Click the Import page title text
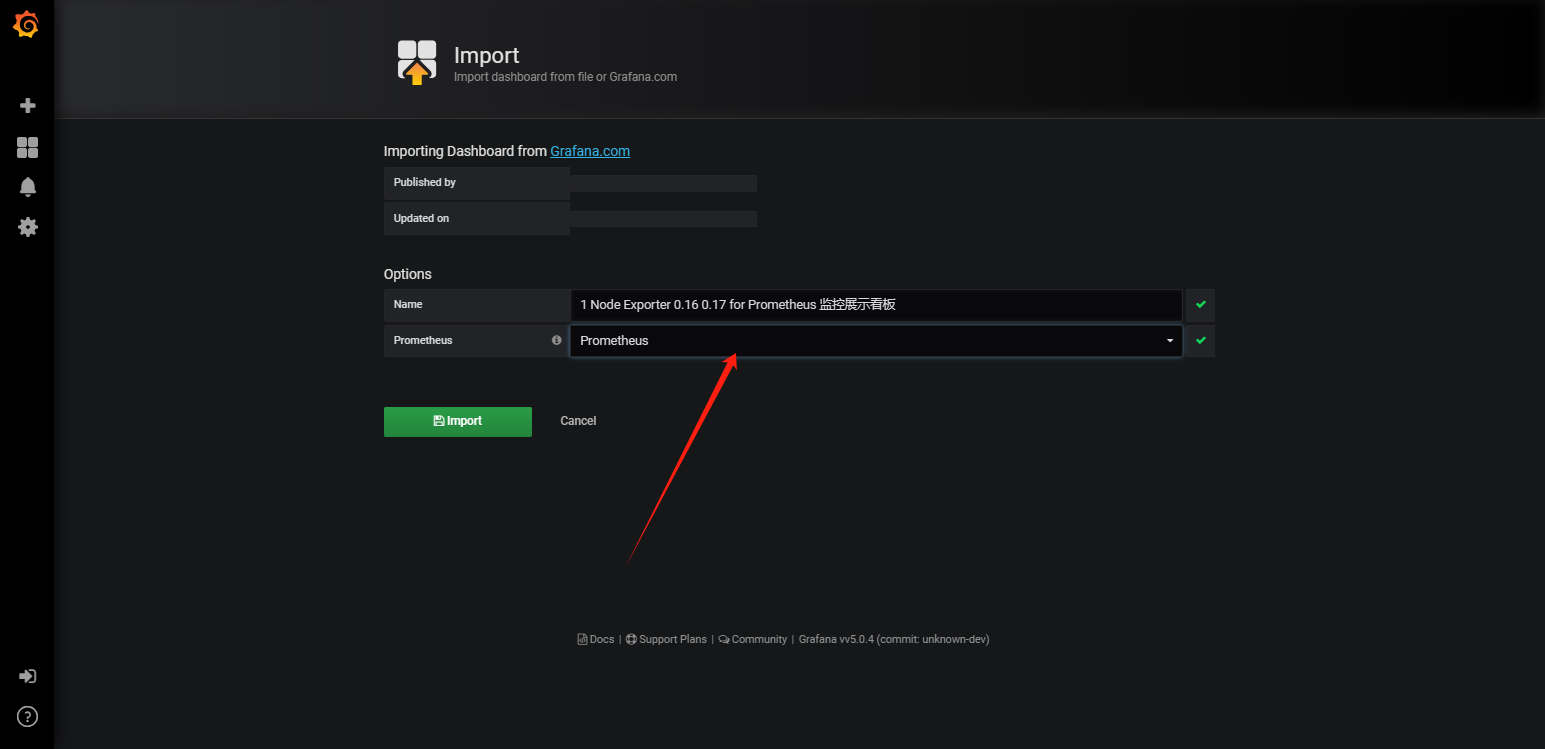Viewport: 1545px width, 749px height. pyautogui.click(x=487, y=56)
